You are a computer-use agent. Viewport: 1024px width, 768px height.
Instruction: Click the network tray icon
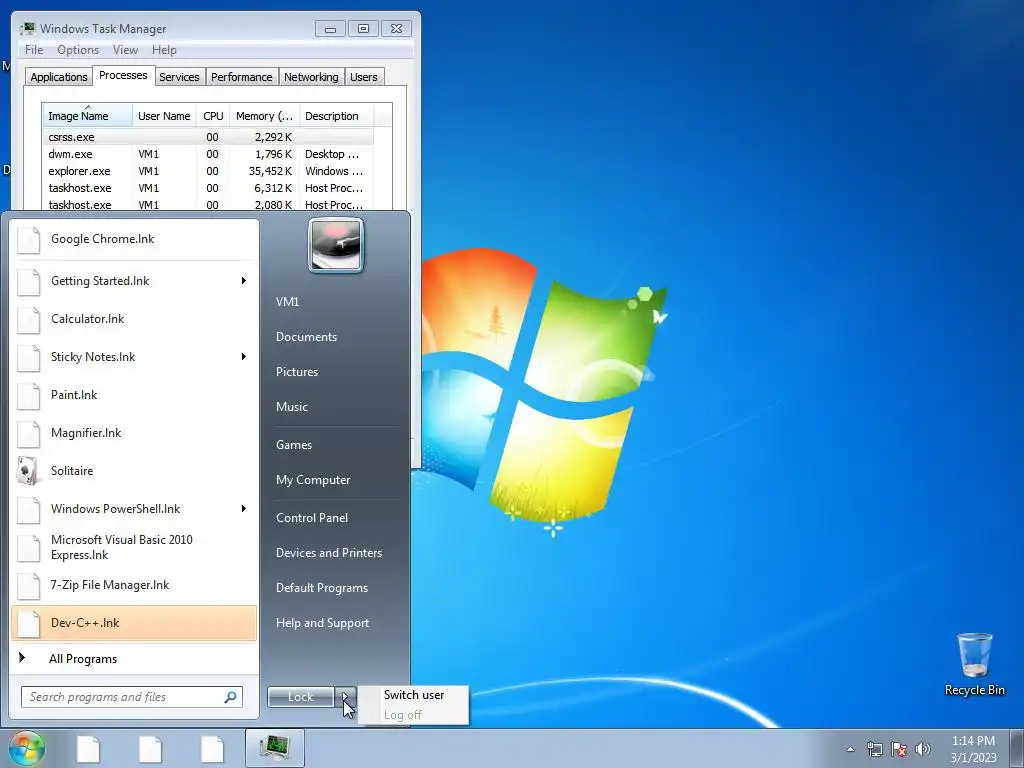point(874,749)
